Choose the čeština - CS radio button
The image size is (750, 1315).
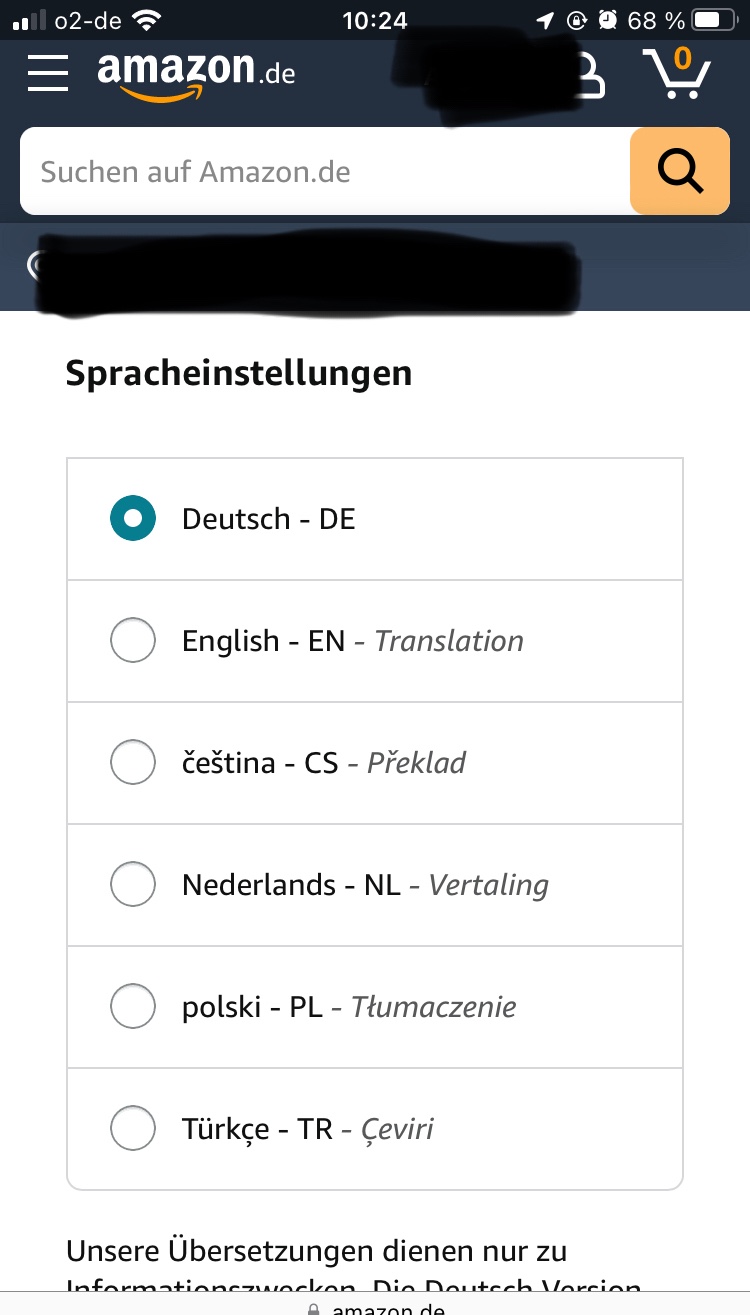tap(133, 763)
